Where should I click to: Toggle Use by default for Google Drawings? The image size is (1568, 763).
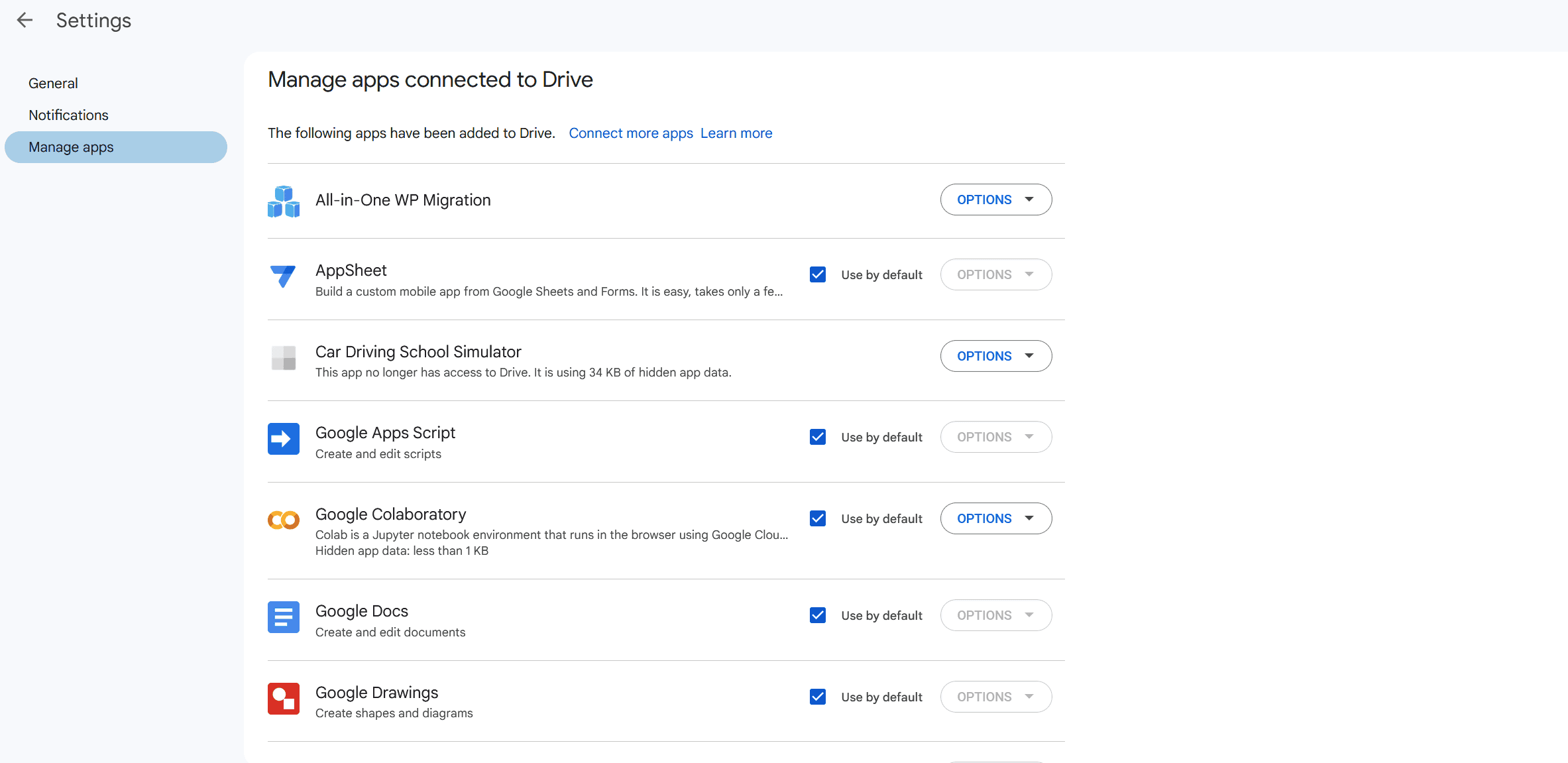[818, 697]
